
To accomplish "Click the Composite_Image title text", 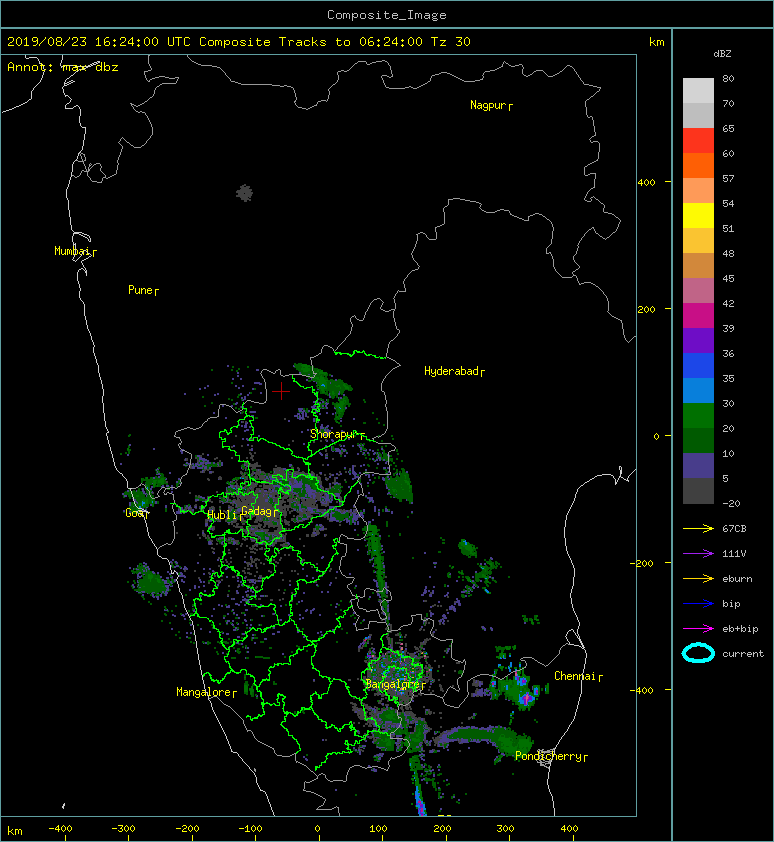I will pyautogui.click(x=387, y=15).
